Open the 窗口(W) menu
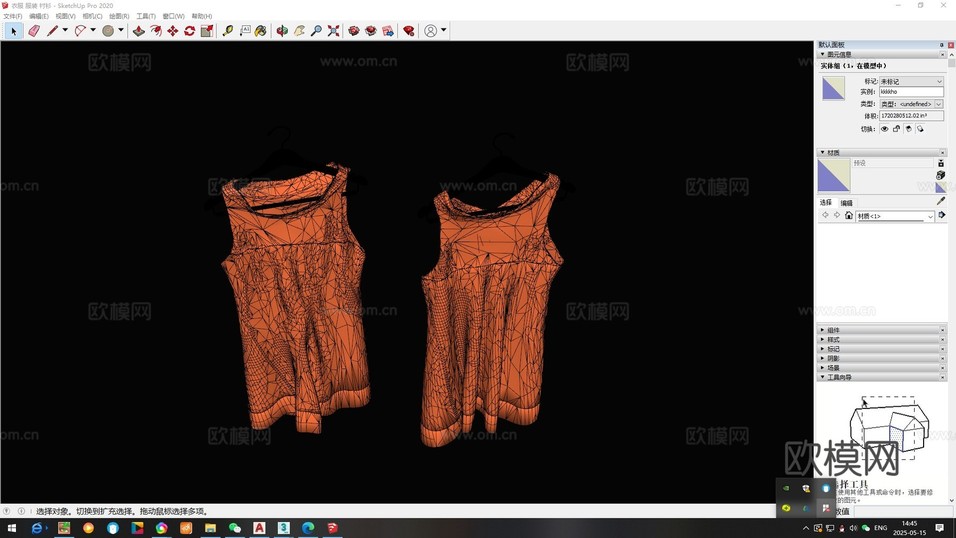The height and width of the screenshot is (538, 956). pos(173,16)
